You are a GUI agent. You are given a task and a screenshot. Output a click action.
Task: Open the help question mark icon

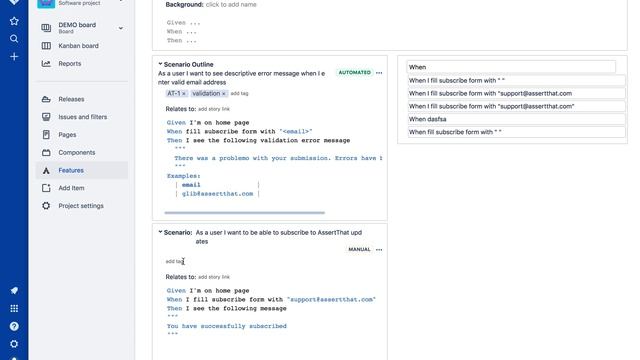tap(14, 326)
